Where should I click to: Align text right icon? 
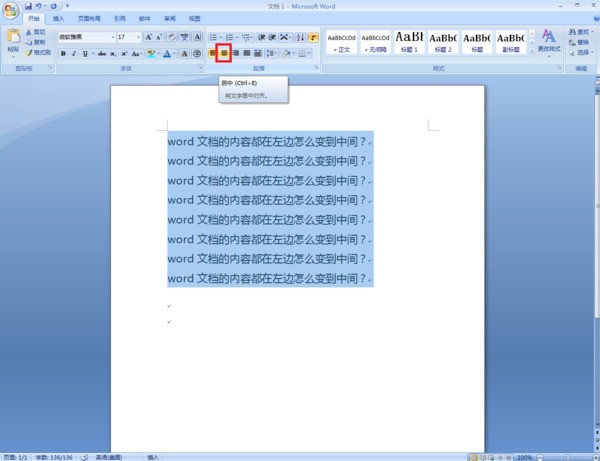pyautogui.click(x=236, y=53)
